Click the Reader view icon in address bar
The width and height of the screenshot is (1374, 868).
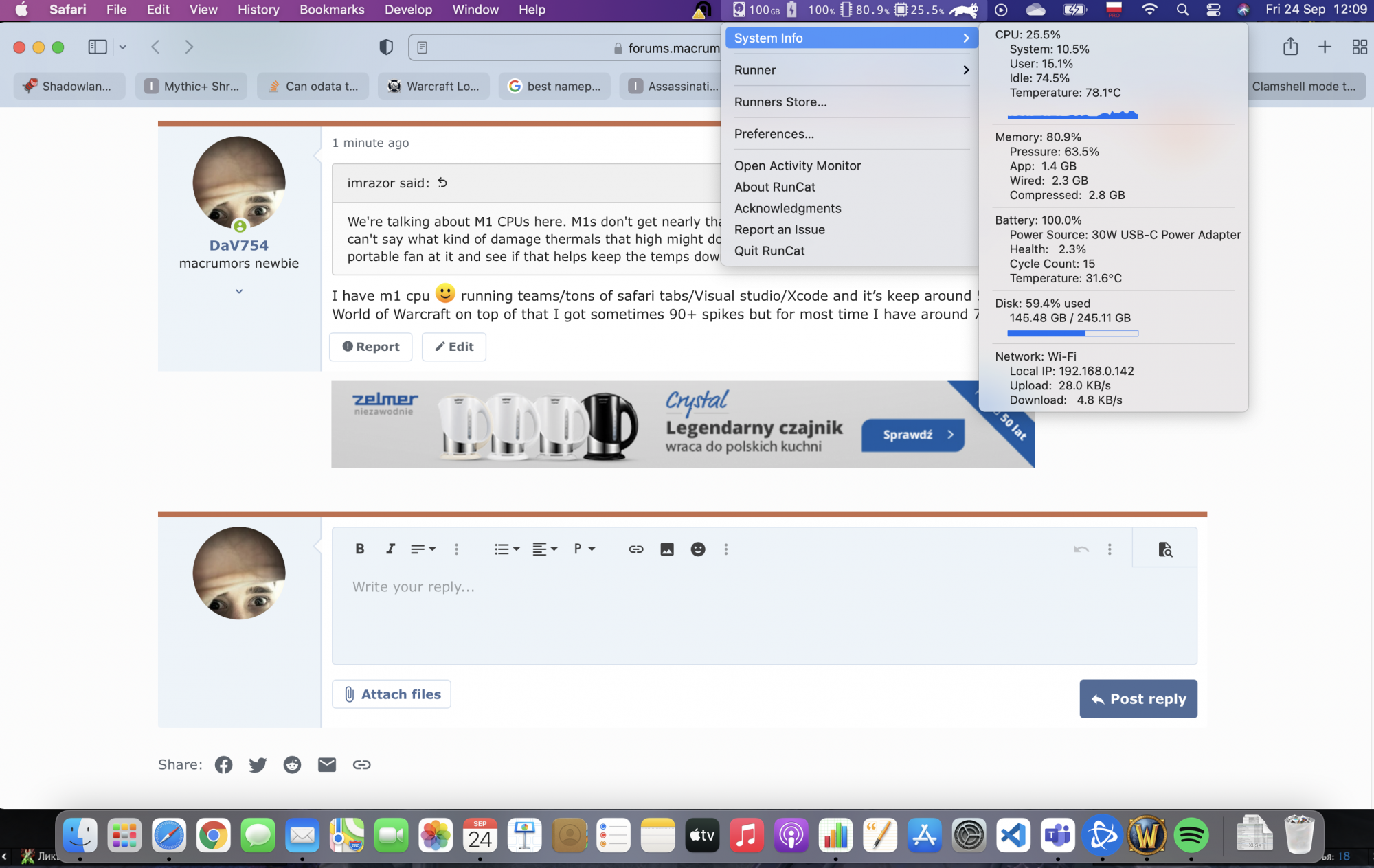coord(423,47)
